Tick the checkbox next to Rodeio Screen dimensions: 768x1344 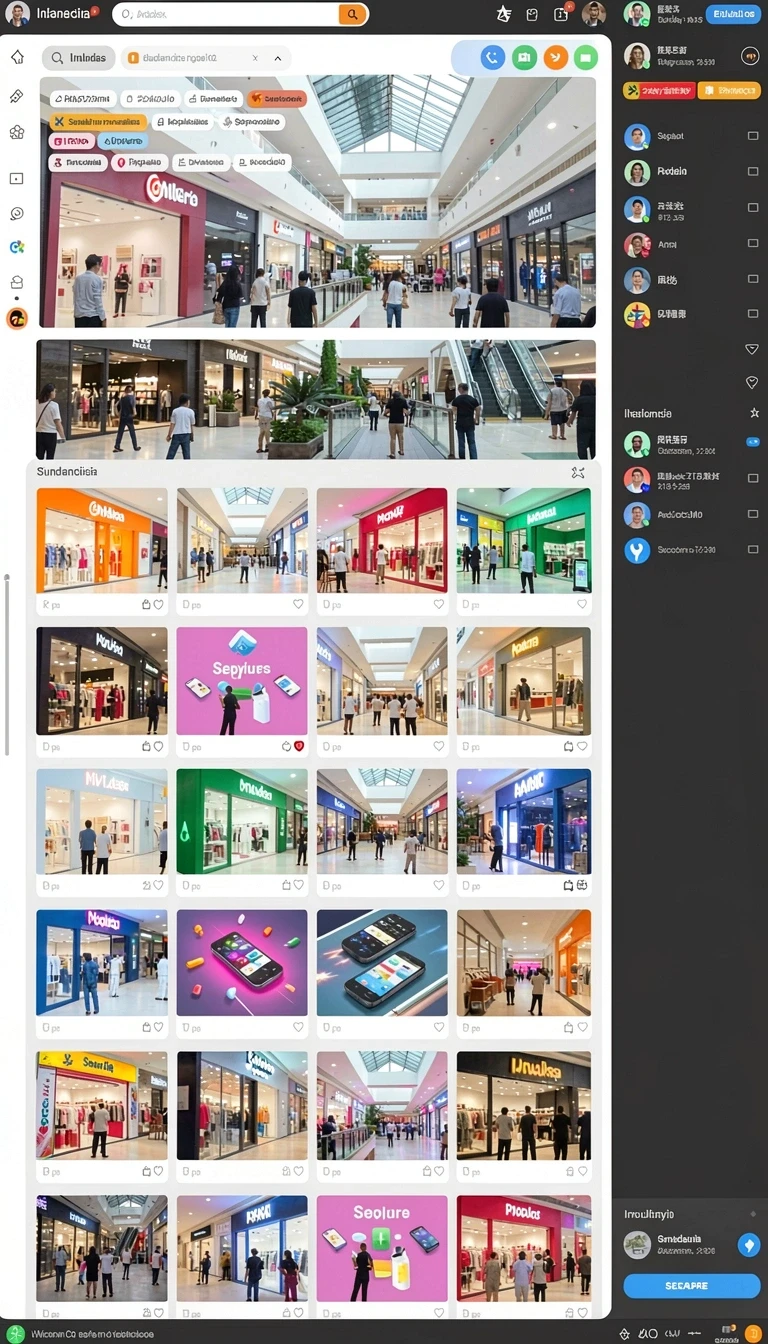(x=753, y=172)
